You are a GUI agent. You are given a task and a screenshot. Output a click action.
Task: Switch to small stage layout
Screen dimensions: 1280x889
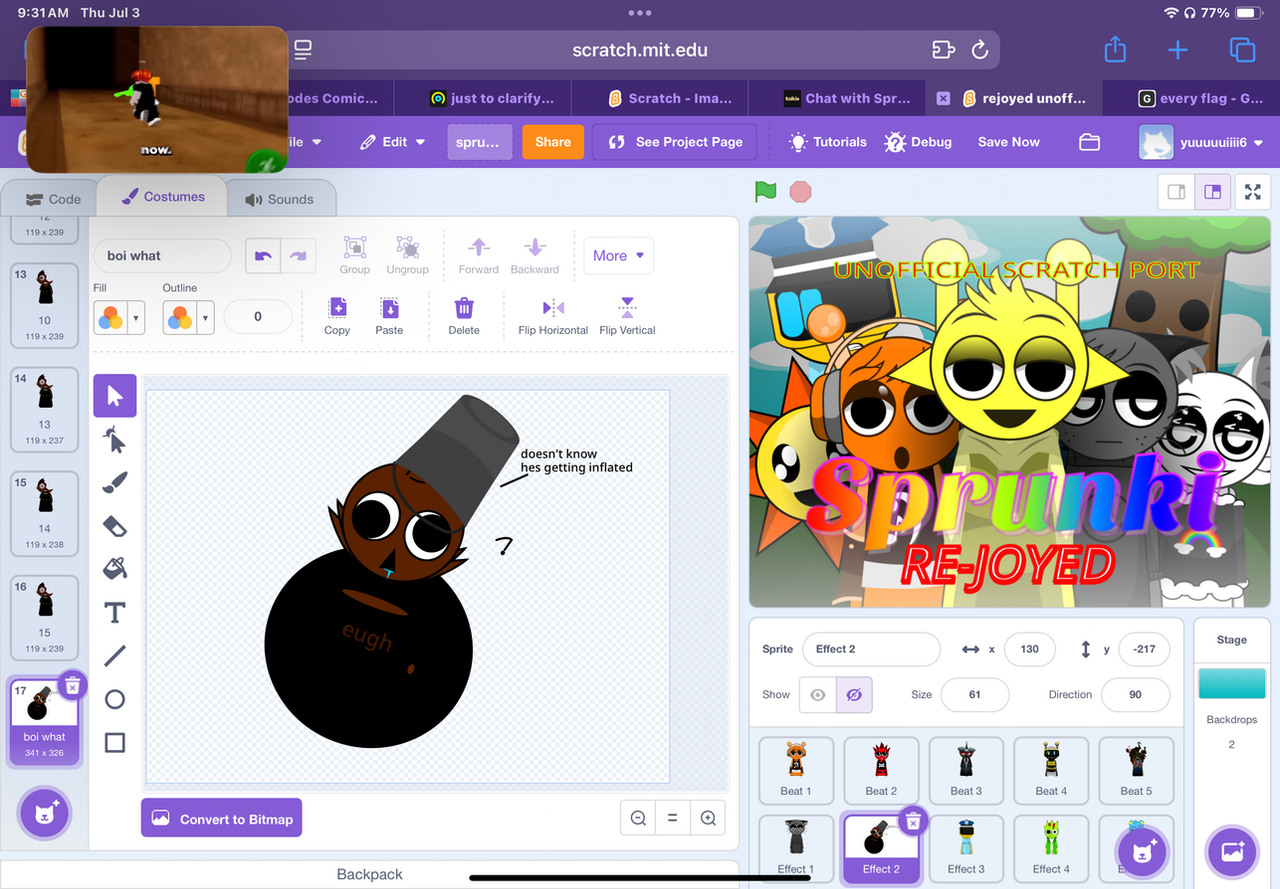pos(1177,192)
